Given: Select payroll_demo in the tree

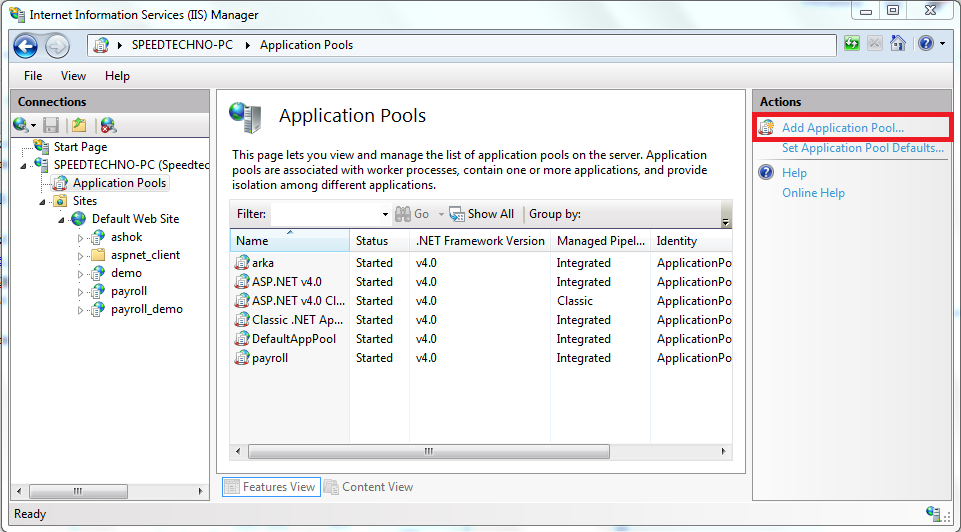Looking at the screenshot, I should click(x=146, y=309).
